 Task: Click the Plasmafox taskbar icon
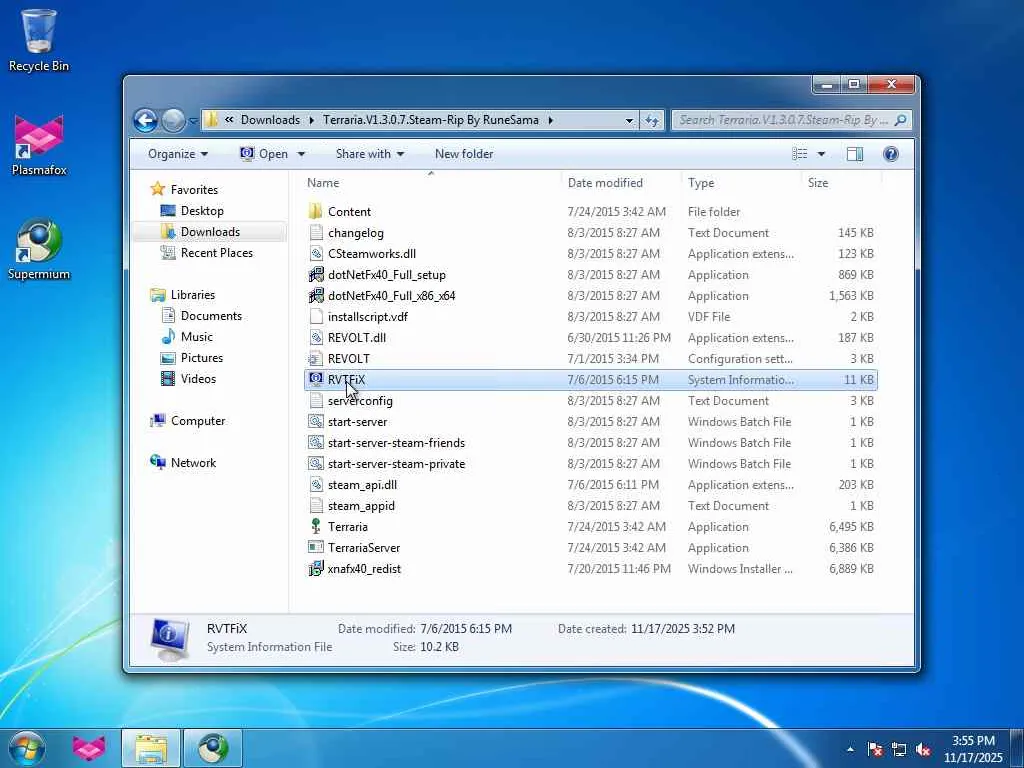click(89, 748)
